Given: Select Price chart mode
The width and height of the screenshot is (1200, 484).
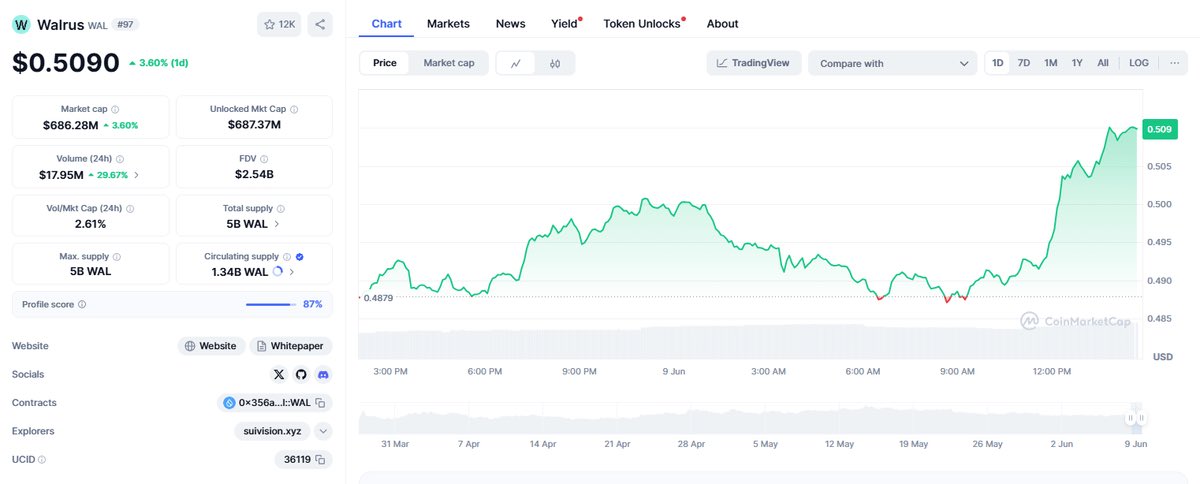Looking at the screenshot, I should click(x=385, y=63).
